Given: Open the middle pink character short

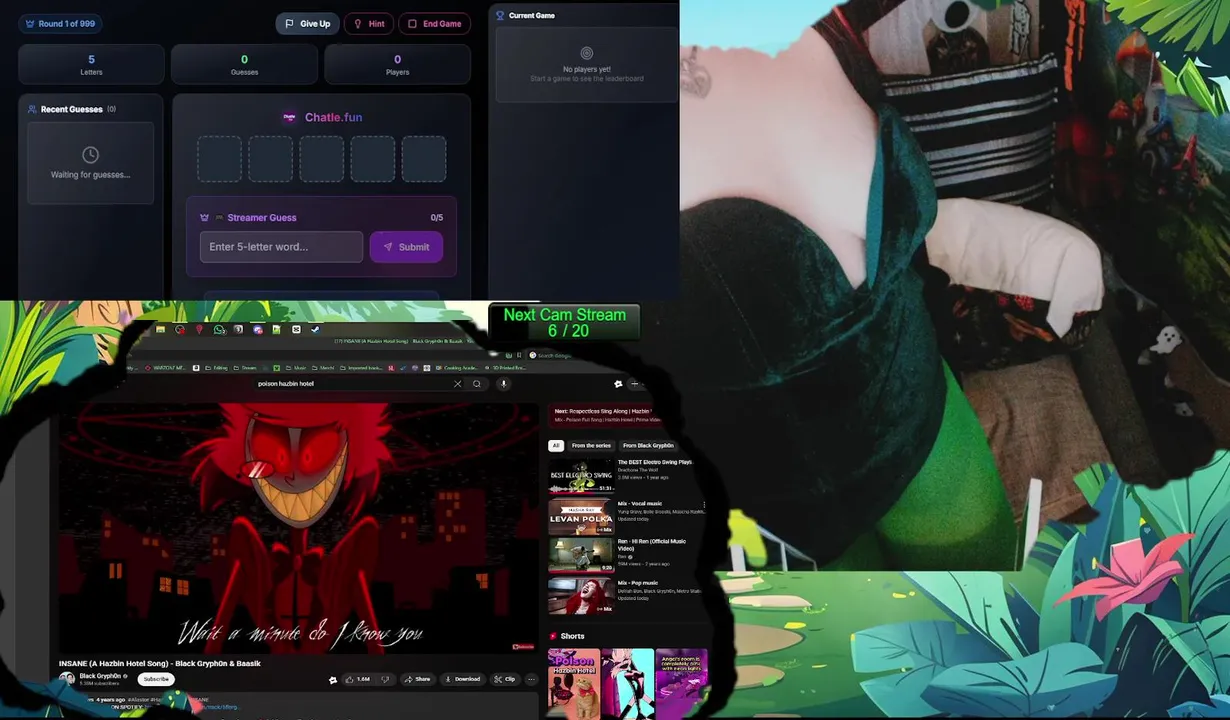Looking at the screenshot, I should coord(628,684).
